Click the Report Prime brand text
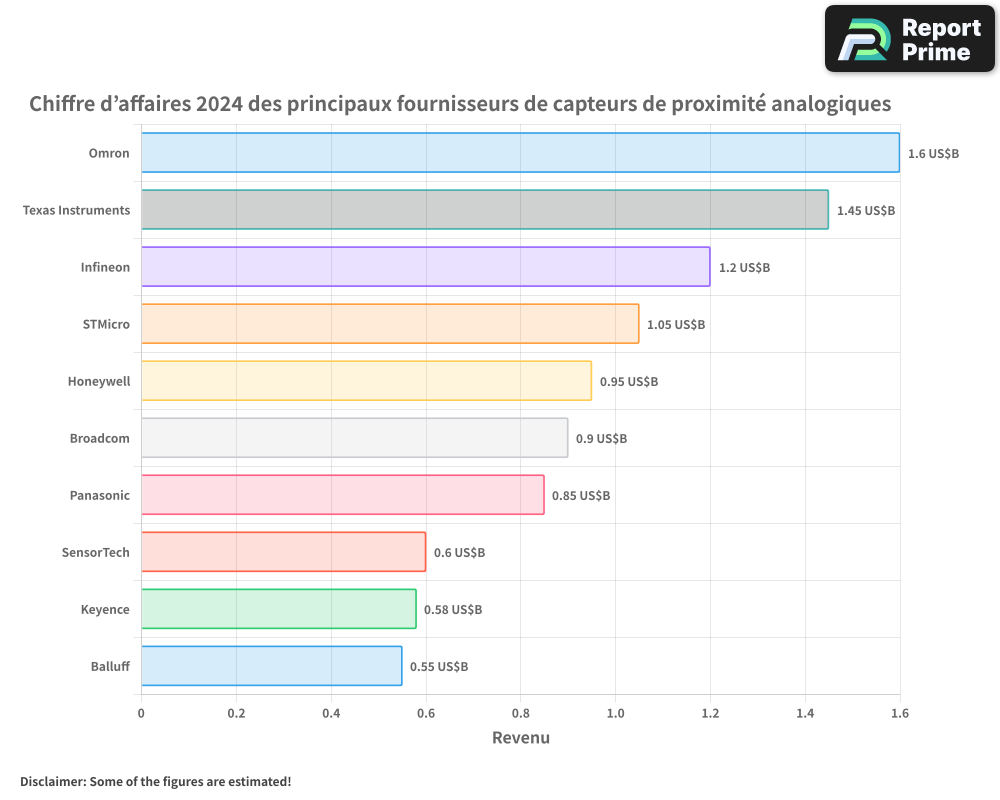 pyautogui.click(x=941, y=40)
